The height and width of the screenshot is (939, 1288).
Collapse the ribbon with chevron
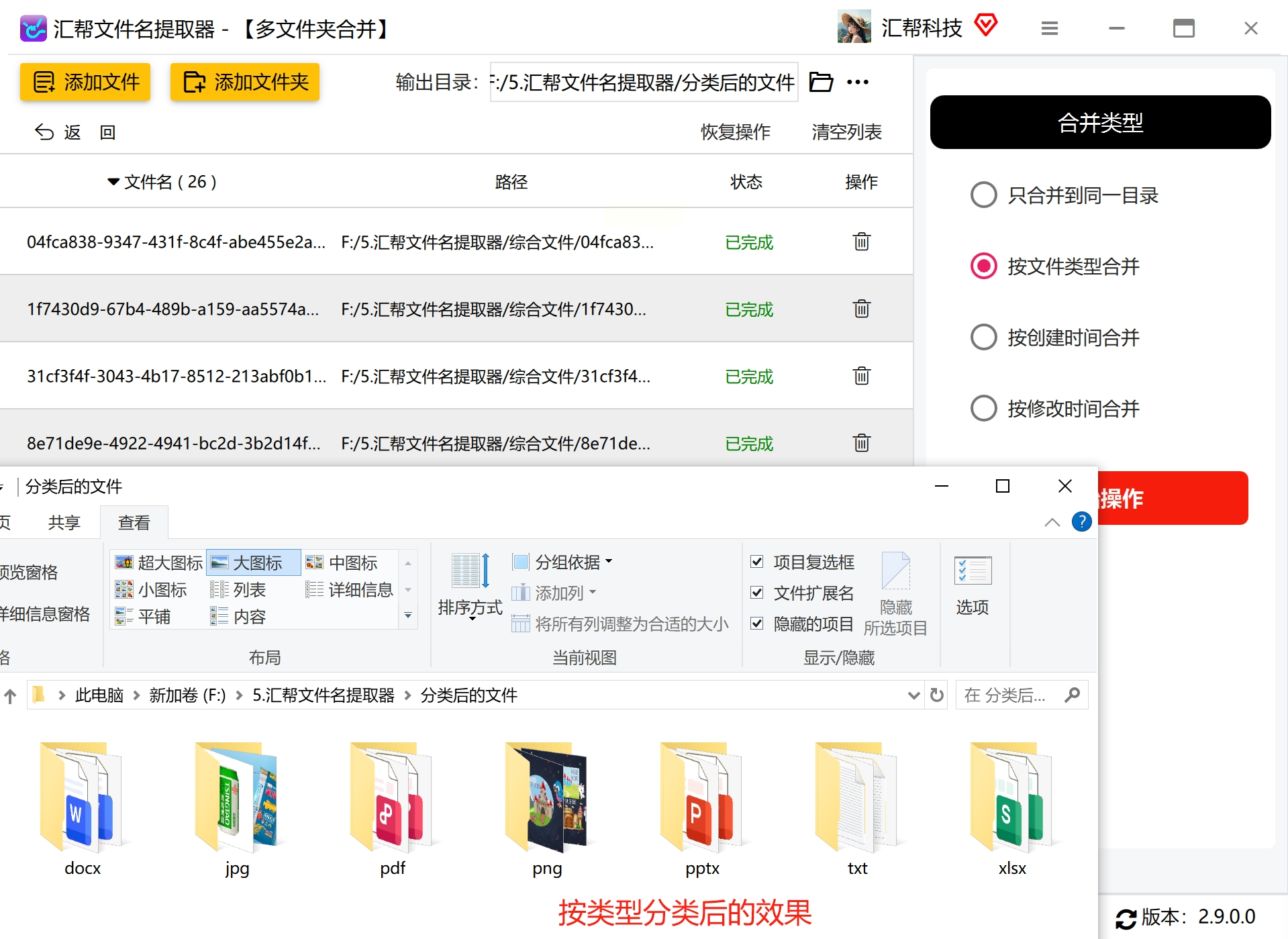pyautogui.click(x=1052, y=522)
